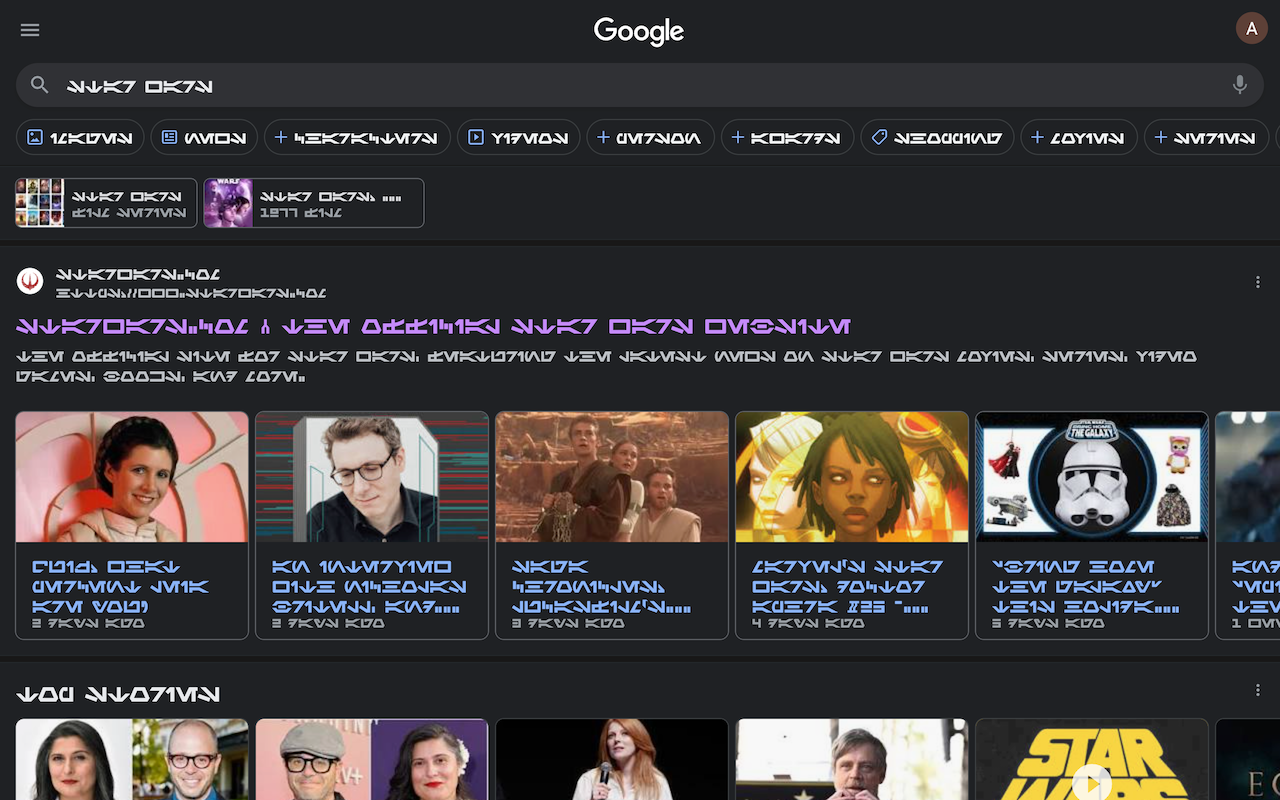Select the 1977 film disambiguation card

[x=313, y=202]
